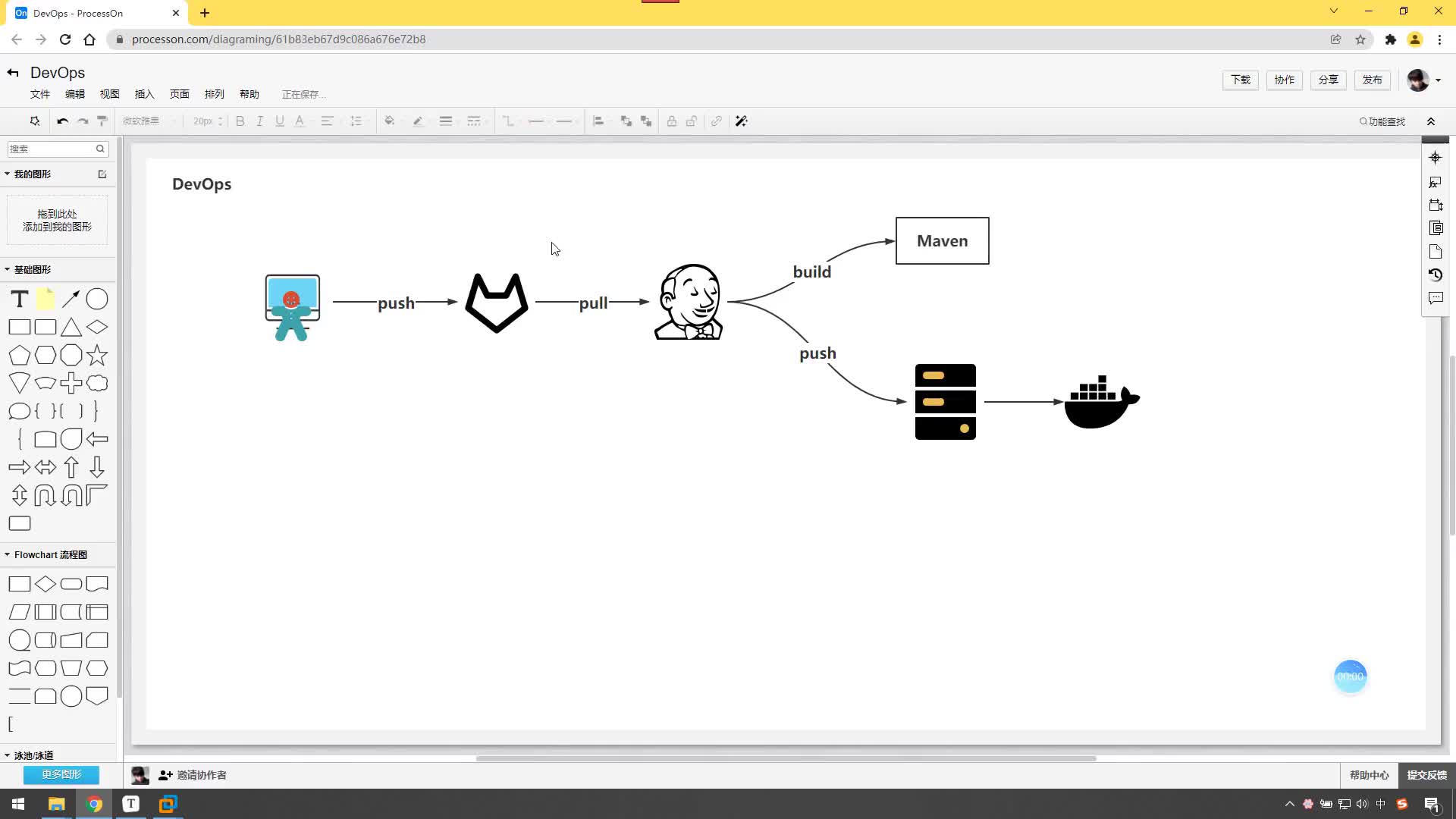
Task: Toggle underline text formatting
Action: pos(280,121)
